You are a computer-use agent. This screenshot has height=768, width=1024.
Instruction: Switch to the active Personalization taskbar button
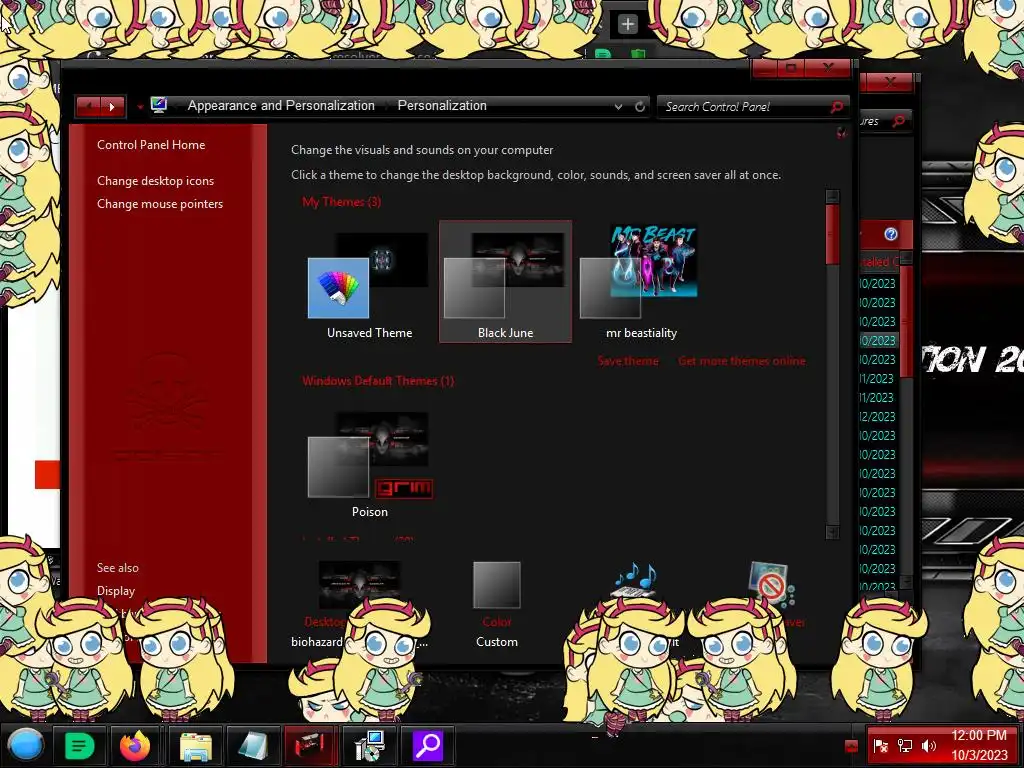pos(310,745)
